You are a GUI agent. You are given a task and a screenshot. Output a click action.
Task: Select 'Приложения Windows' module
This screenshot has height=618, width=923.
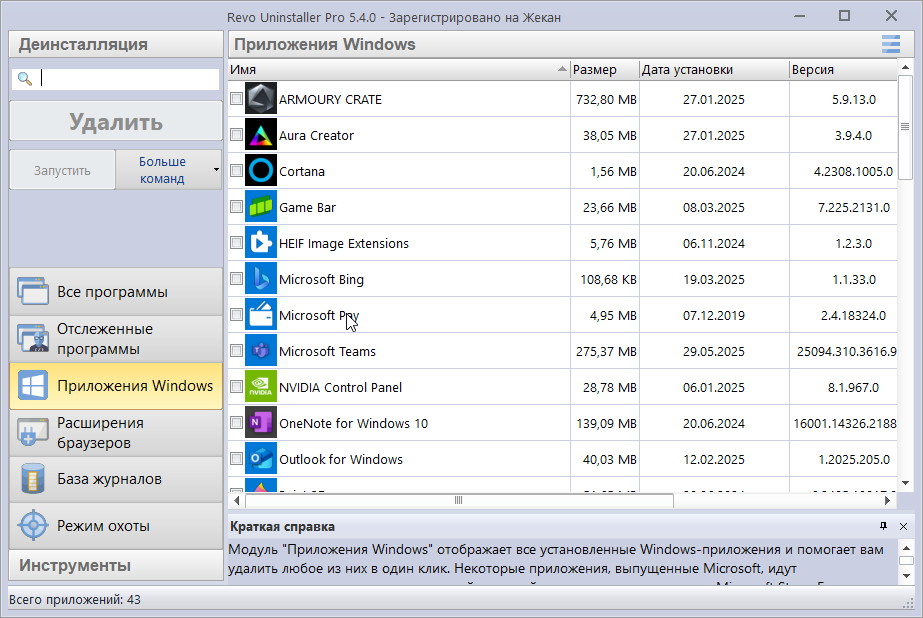[116, 386]
